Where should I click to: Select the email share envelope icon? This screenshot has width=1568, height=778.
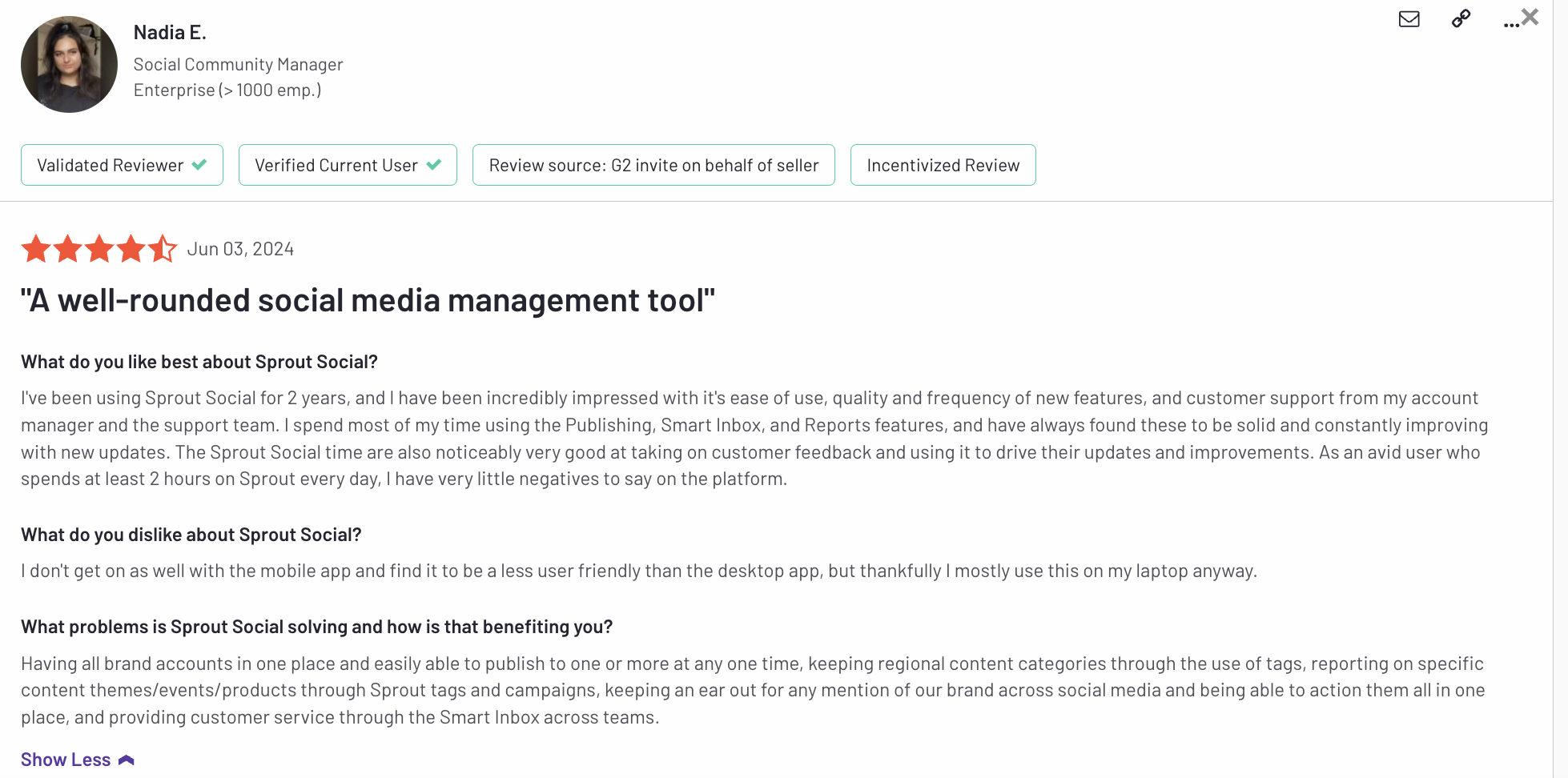coord(1409,18)
